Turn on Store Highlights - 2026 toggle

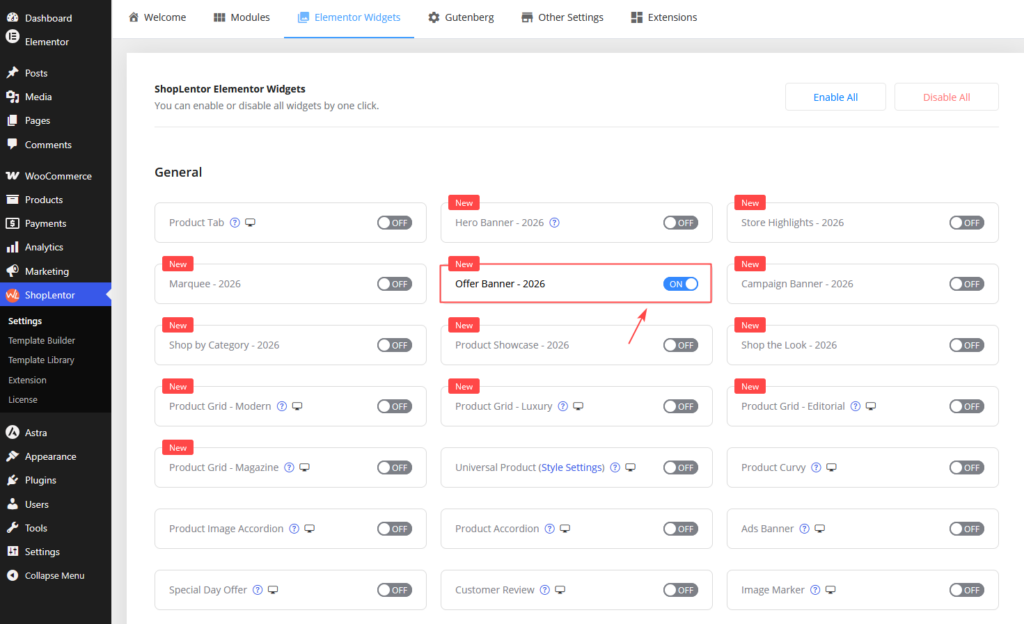pos(967,223)
